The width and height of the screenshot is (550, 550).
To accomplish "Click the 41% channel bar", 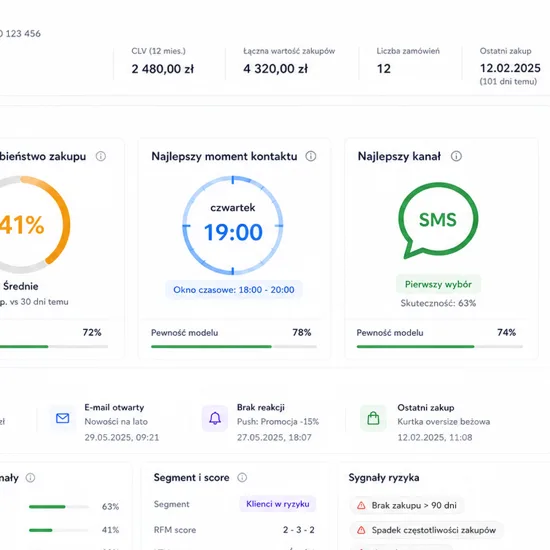I will click(x=59, y=530).
